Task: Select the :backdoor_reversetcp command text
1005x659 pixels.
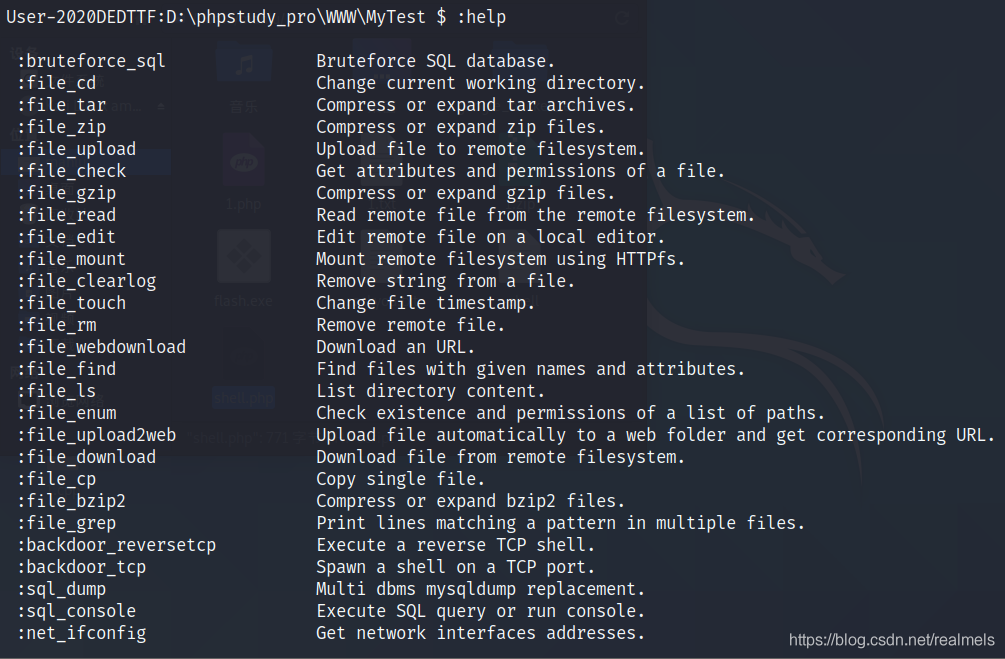Action: coord(116,546)
